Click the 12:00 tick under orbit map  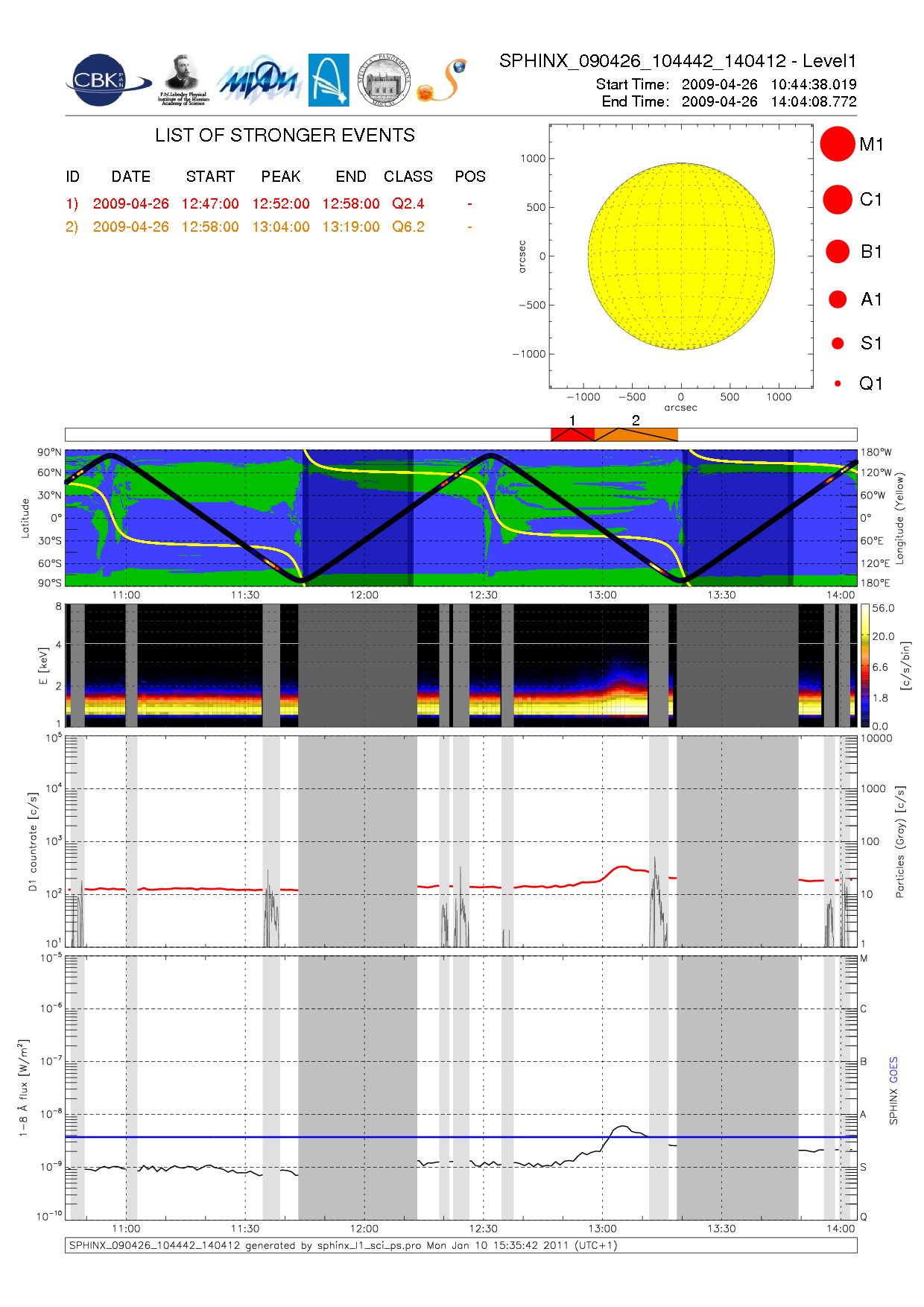pos(364,595)
